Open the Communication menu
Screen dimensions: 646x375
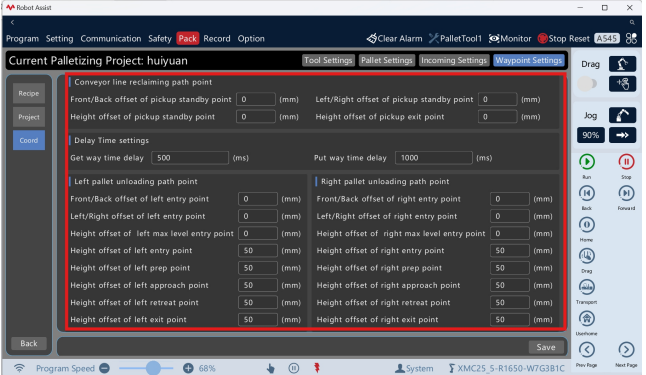tap(111, 39)
